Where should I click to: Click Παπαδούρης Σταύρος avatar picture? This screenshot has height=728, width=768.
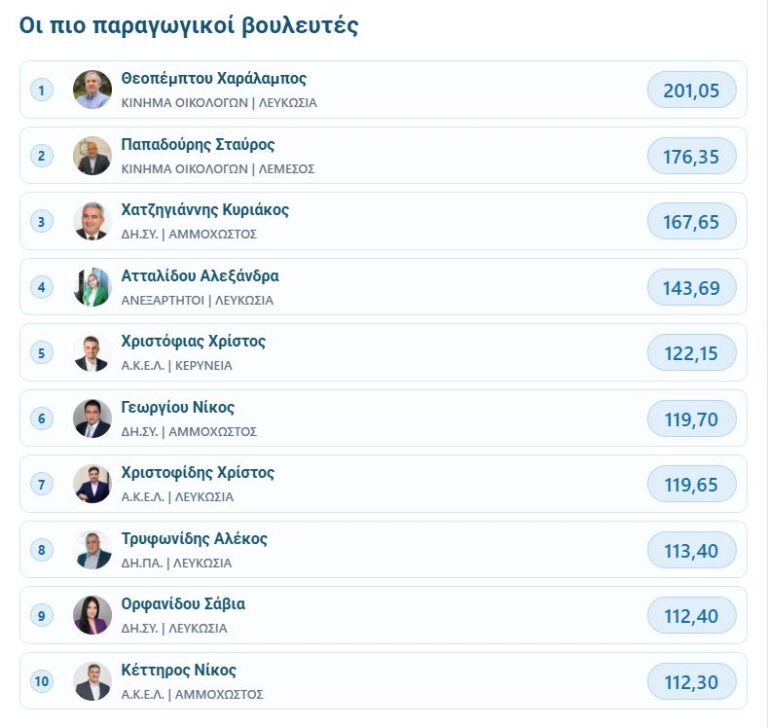(x=92, y=156)
